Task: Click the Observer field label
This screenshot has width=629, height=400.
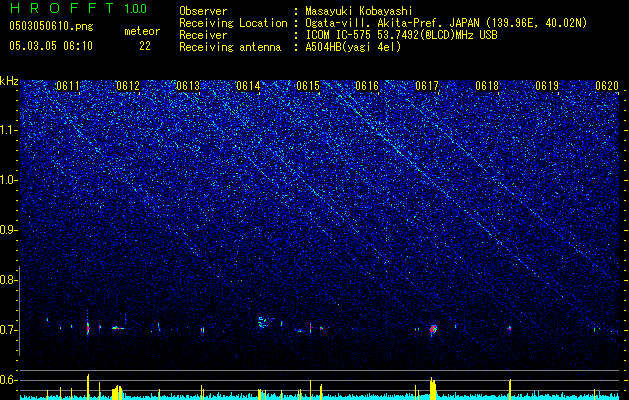Action: (x=203, y=11)
